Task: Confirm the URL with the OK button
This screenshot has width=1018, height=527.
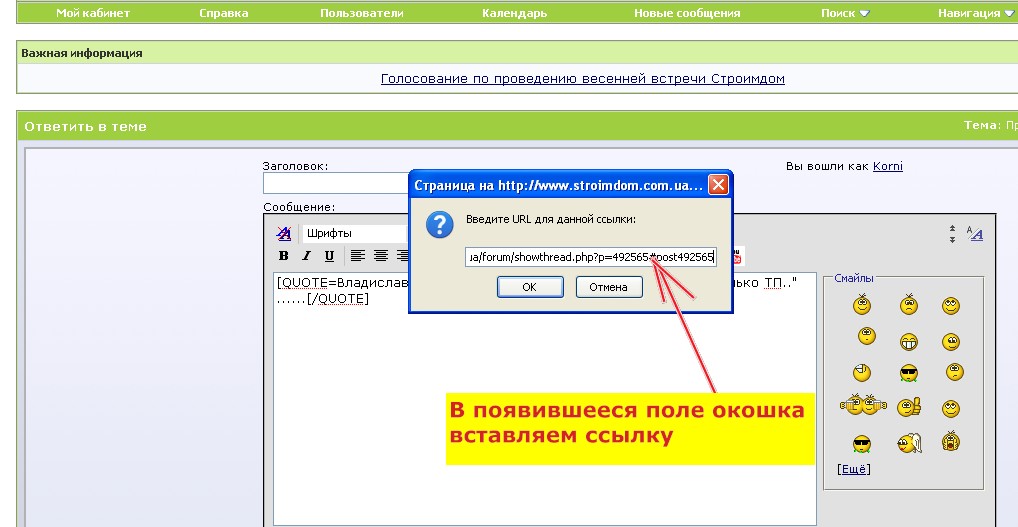Action: click(530, 287)
